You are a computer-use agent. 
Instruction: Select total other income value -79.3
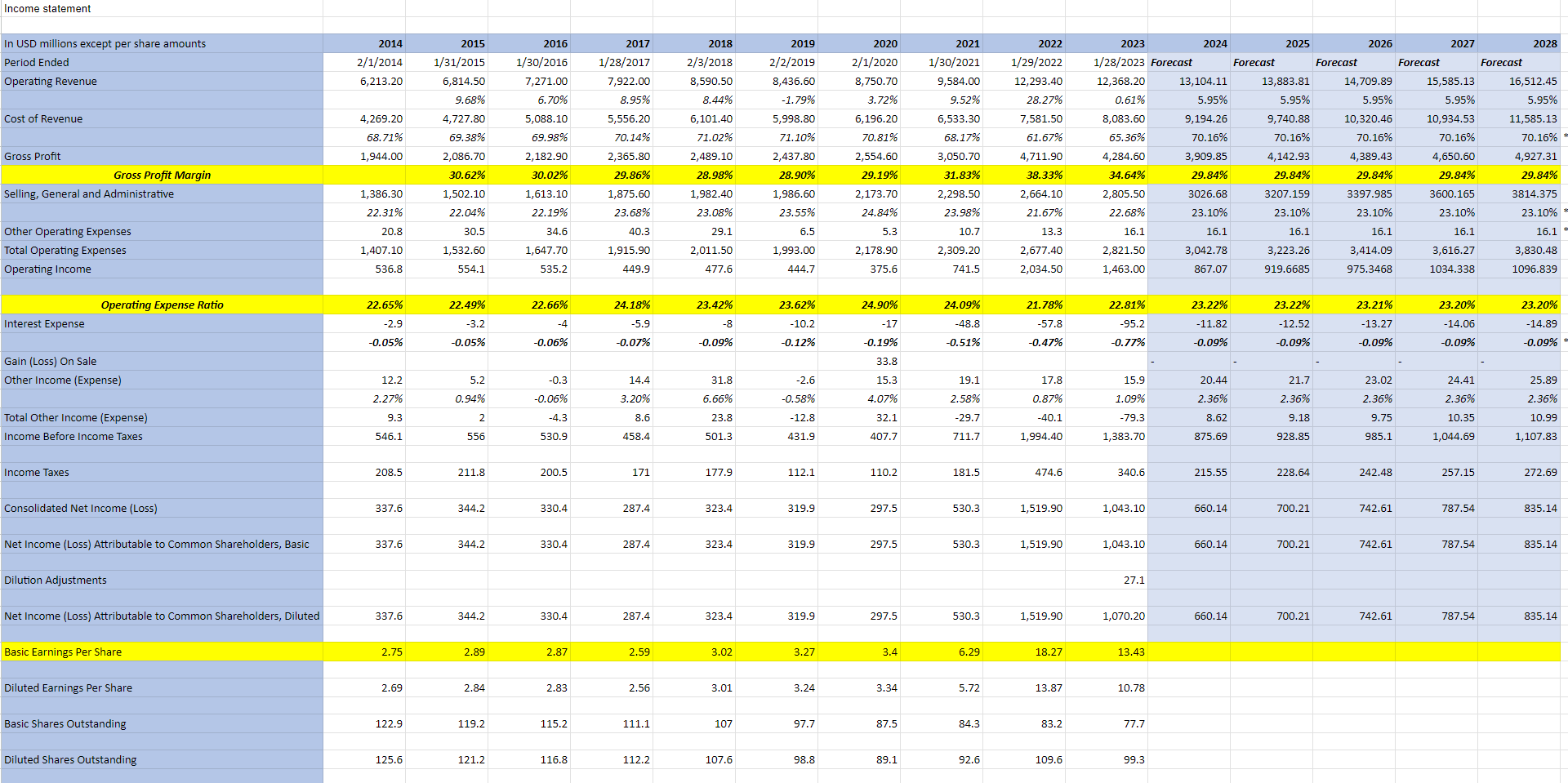click(1107, 418)
